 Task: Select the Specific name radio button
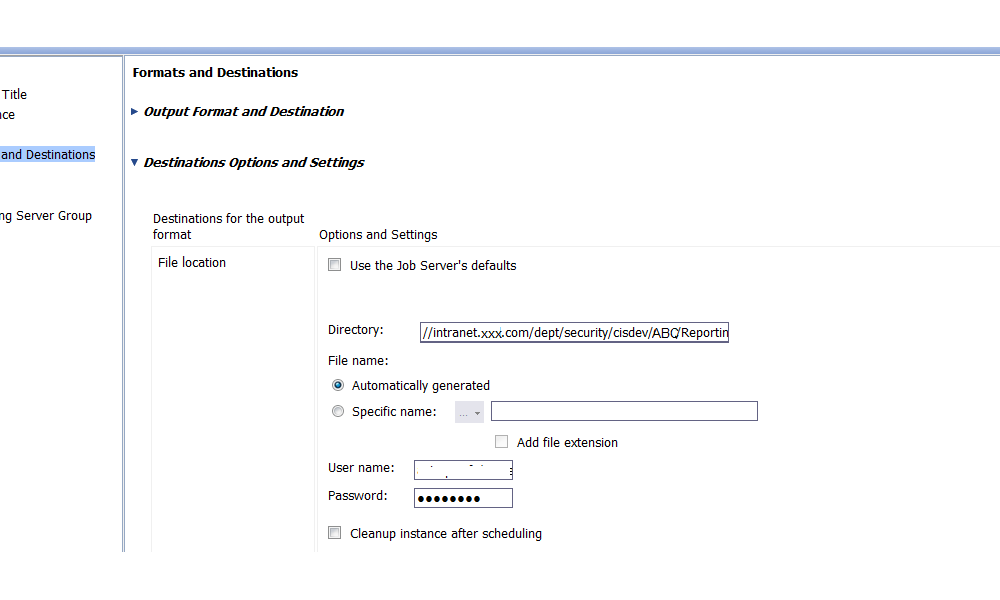pos(338,411)
